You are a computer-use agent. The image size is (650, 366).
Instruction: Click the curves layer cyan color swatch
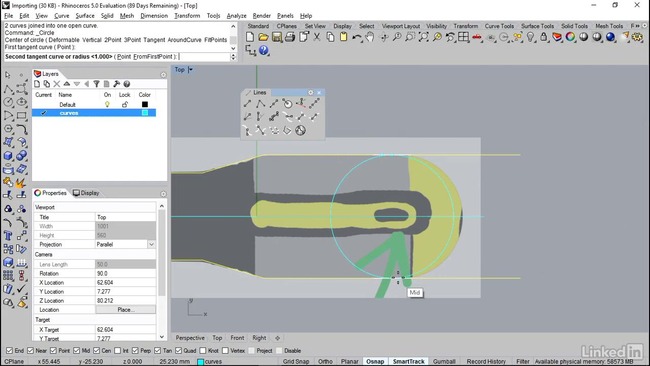tap(145, 113)
